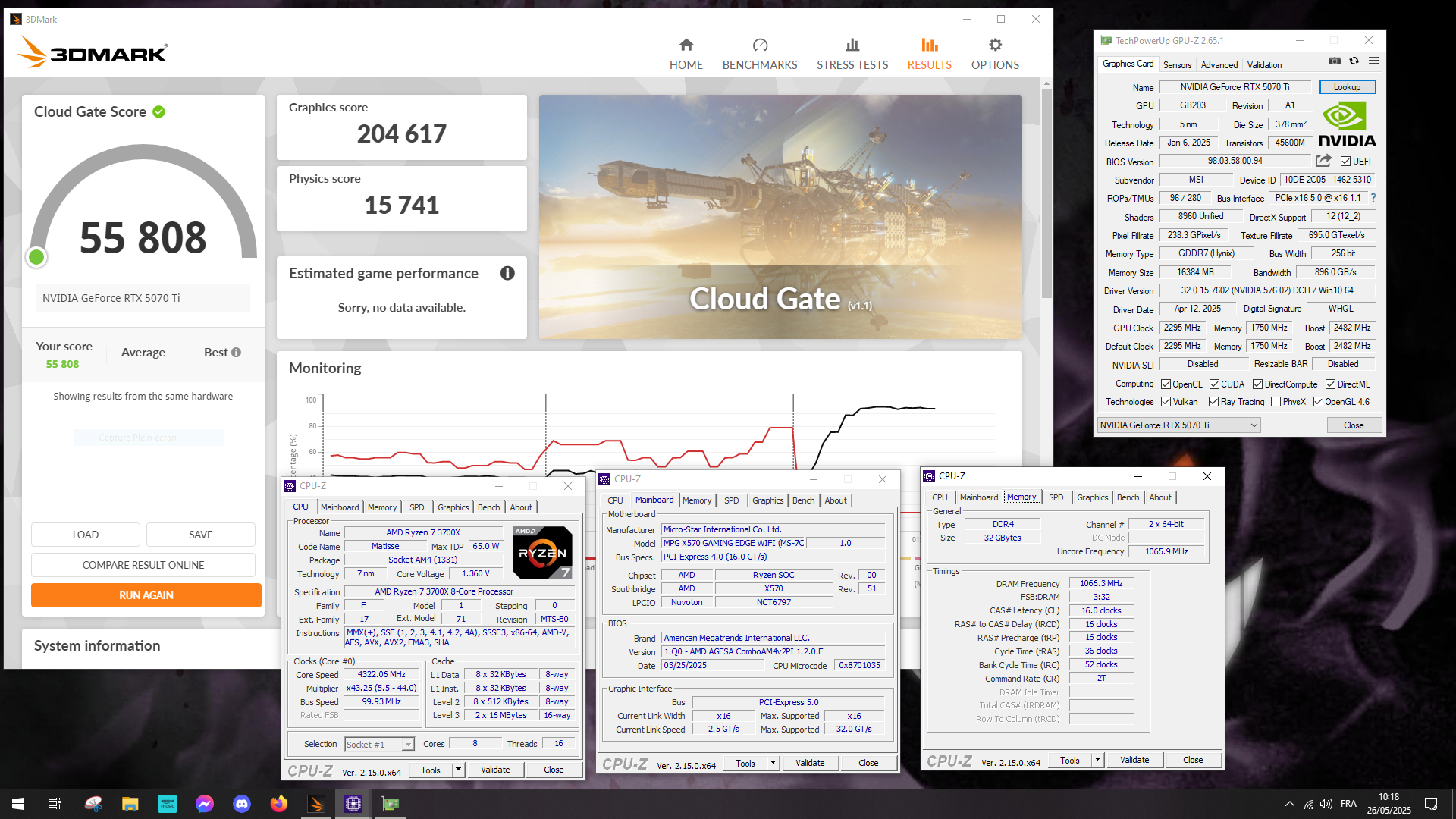
Task: Click the BIOS export share icon in GPU-Z
Action: tap(1323, 161)
